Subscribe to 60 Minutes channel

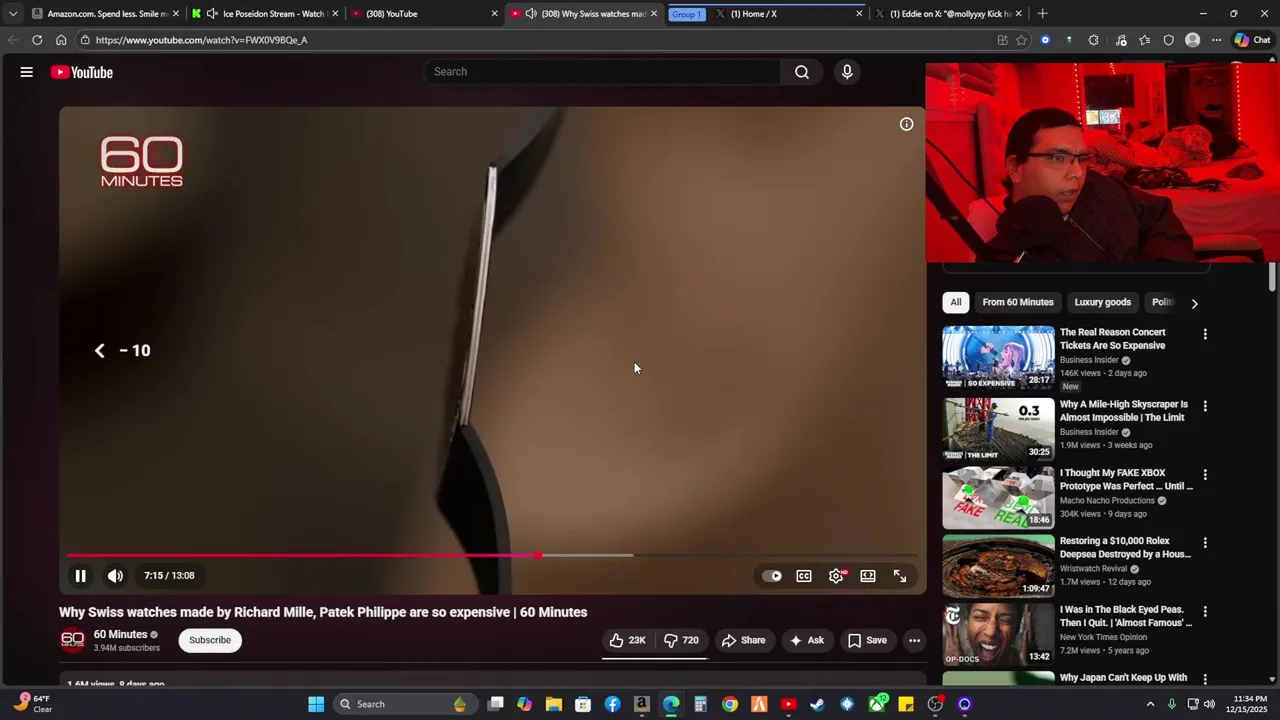coord(210,640)
